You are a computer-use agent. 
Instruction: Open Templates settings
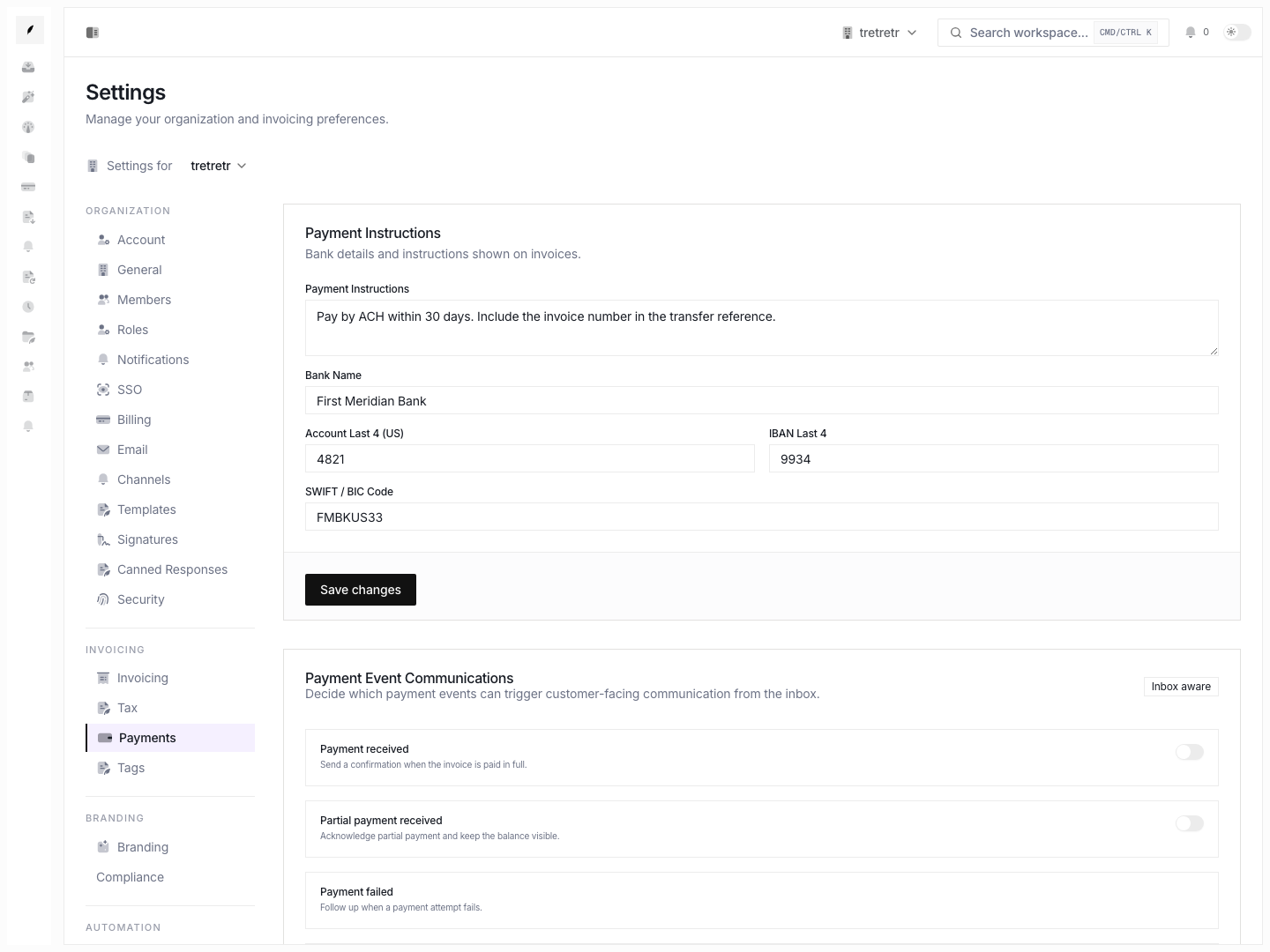point(170,509)
